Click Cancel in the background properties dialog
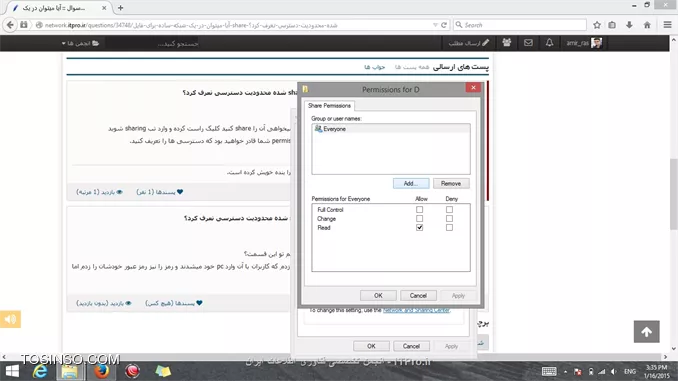678x381 pixels. click(x=411, y=346)
